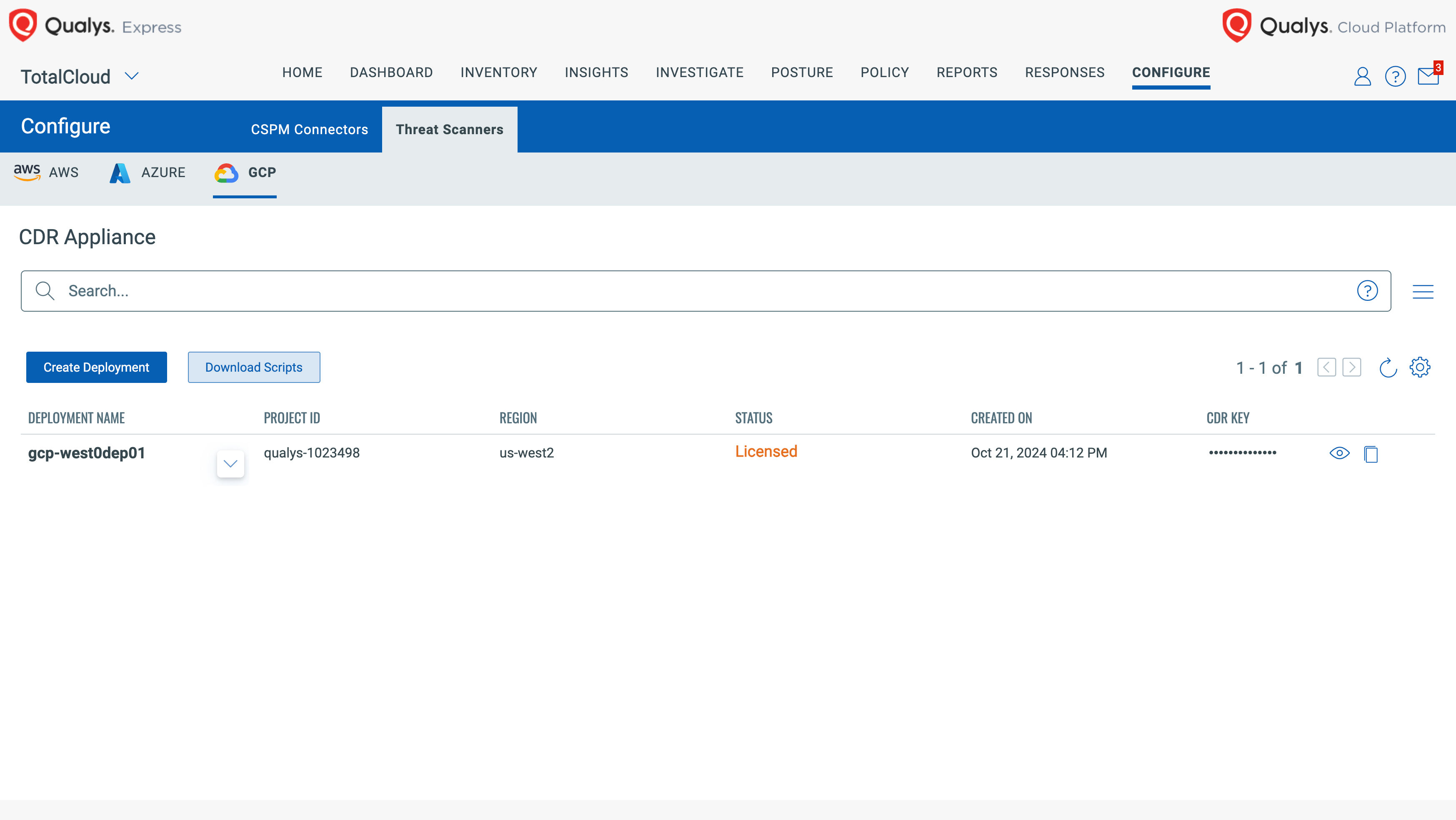
Task: Open the INSIGHTS menu
Action: tap(596, 72)
